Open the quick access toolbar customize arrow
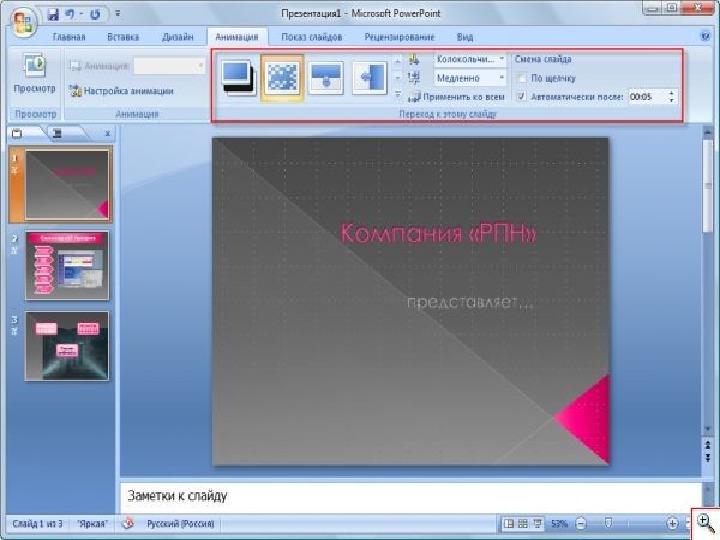 (x=118, y=14)
